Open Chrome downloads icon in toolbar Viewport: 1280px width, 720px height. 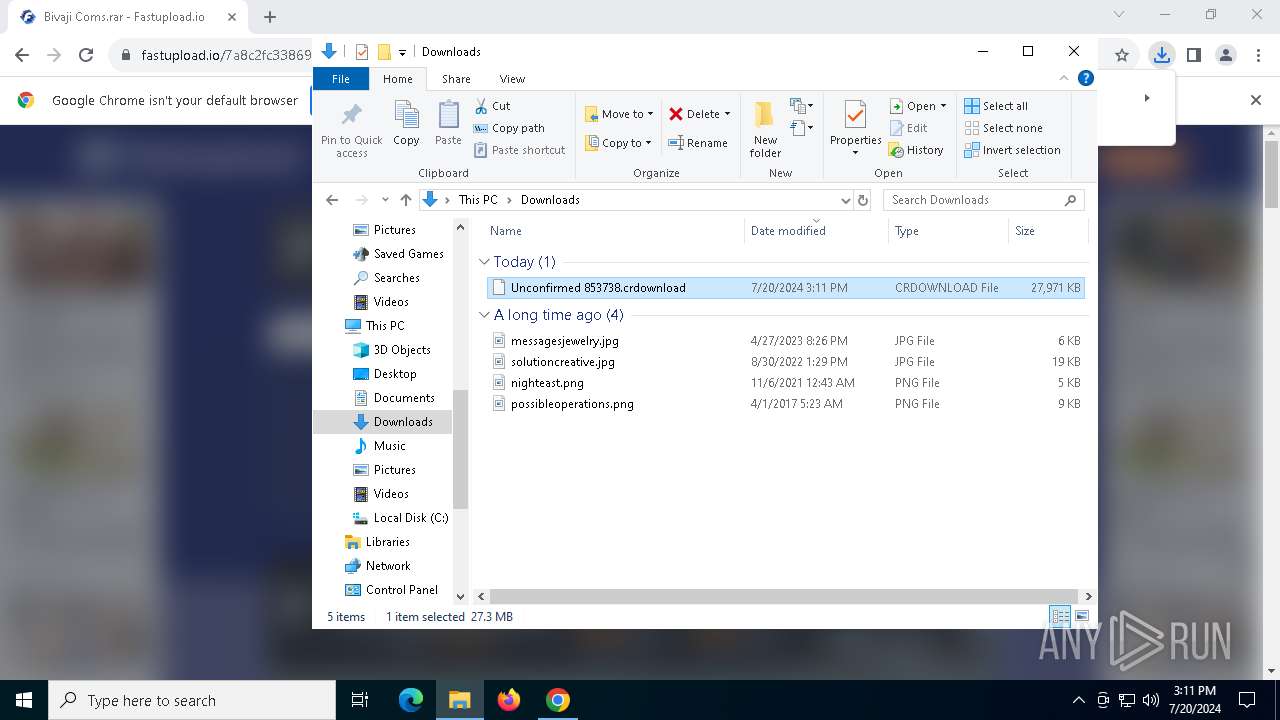point(1161,55)
